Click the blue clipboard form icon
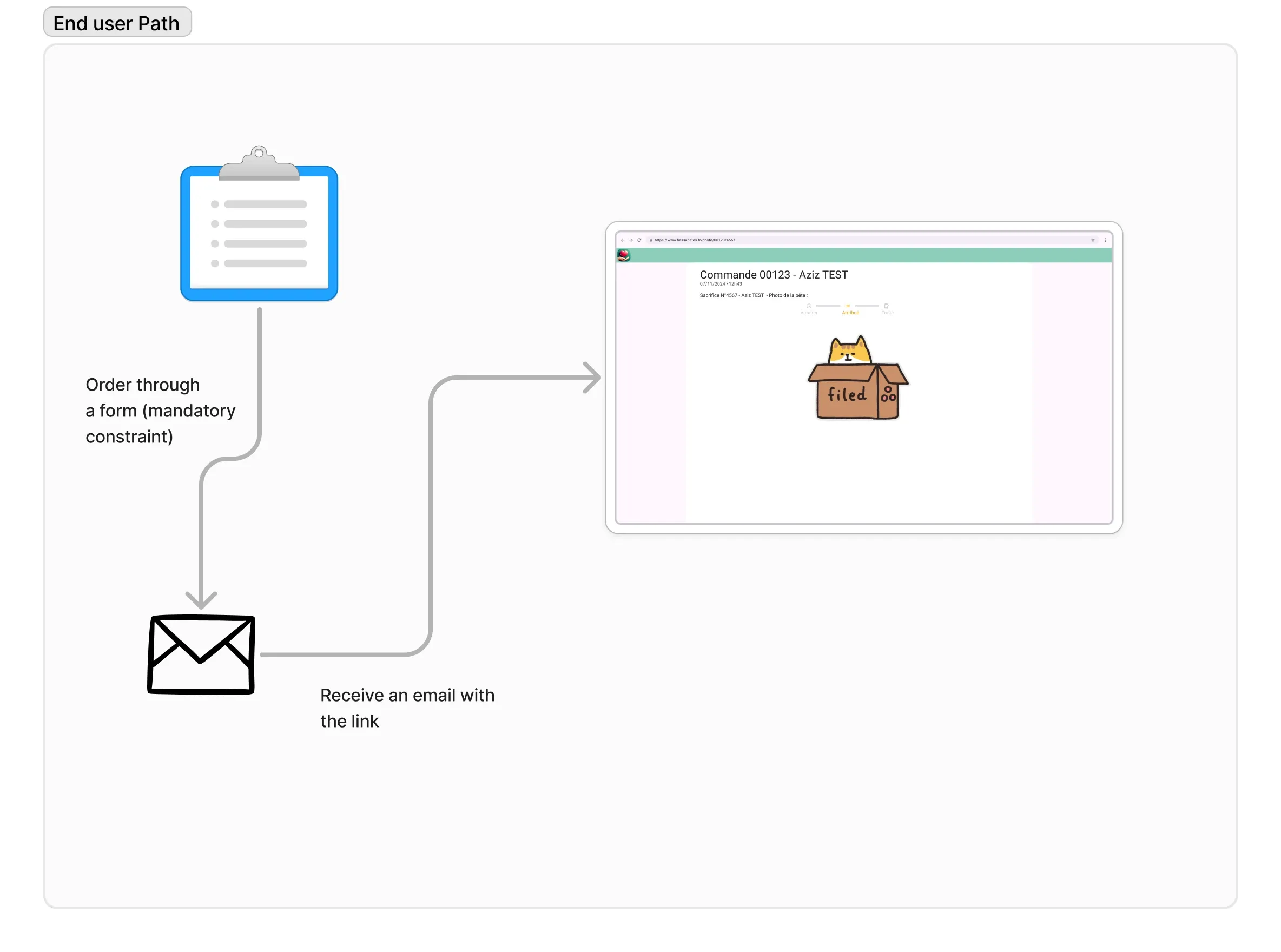 point(259,223)
